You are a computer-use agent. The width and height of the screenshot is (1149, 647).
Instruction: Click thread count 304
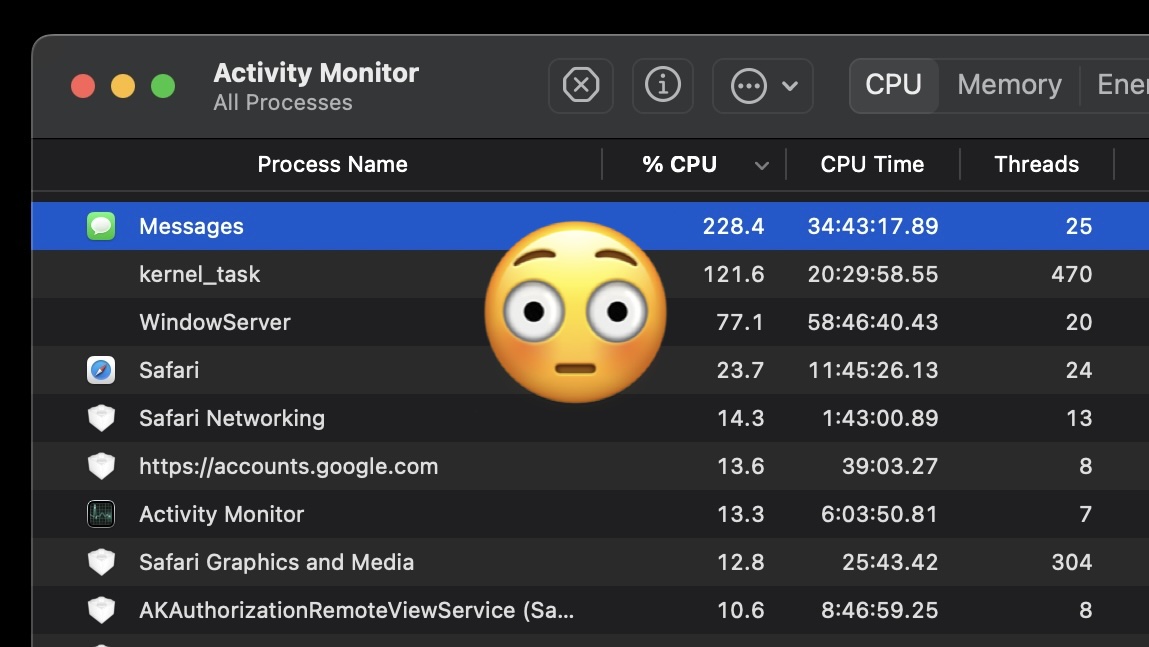[1071, 562]
